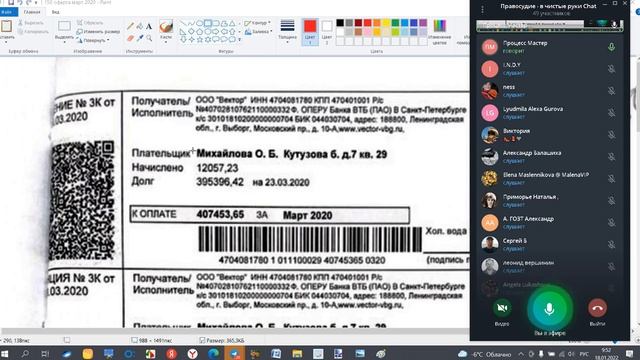Open the Outline (Контур) dropdown
Screen dimensions: 640x360
pyautogui.click(x=258, y=23)
